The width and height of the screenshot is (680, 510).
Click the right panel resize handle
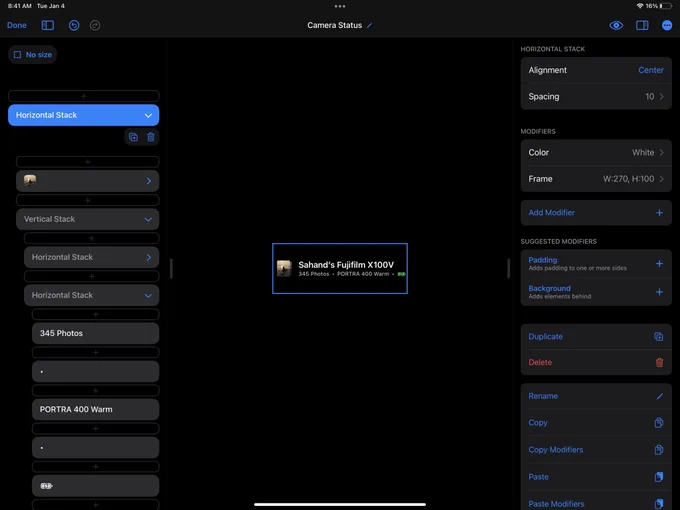508,268
